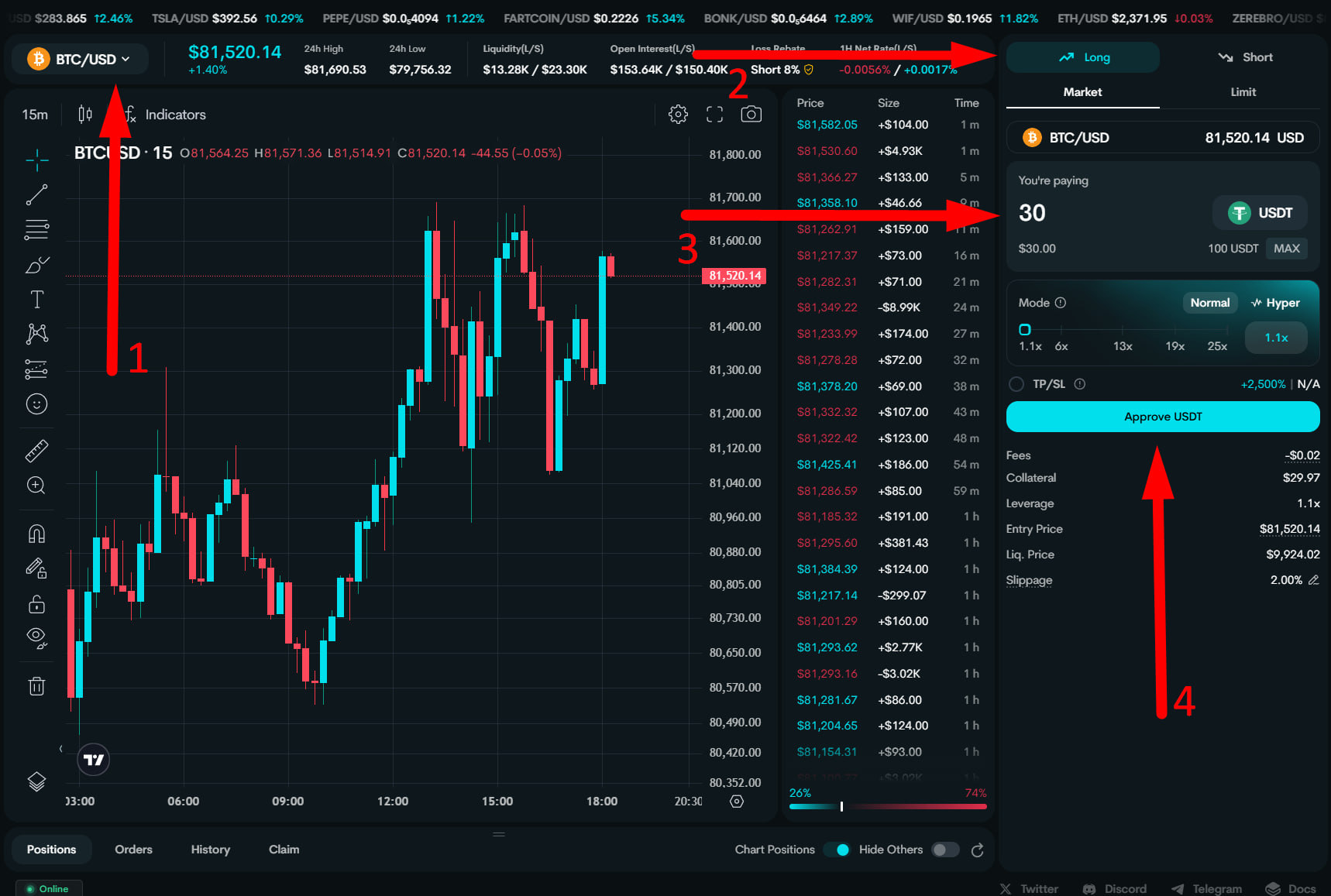Image resolution: width=1331 pixels, height=896 pixels.
Task: Open the History tab
Action: pos(210,850)
